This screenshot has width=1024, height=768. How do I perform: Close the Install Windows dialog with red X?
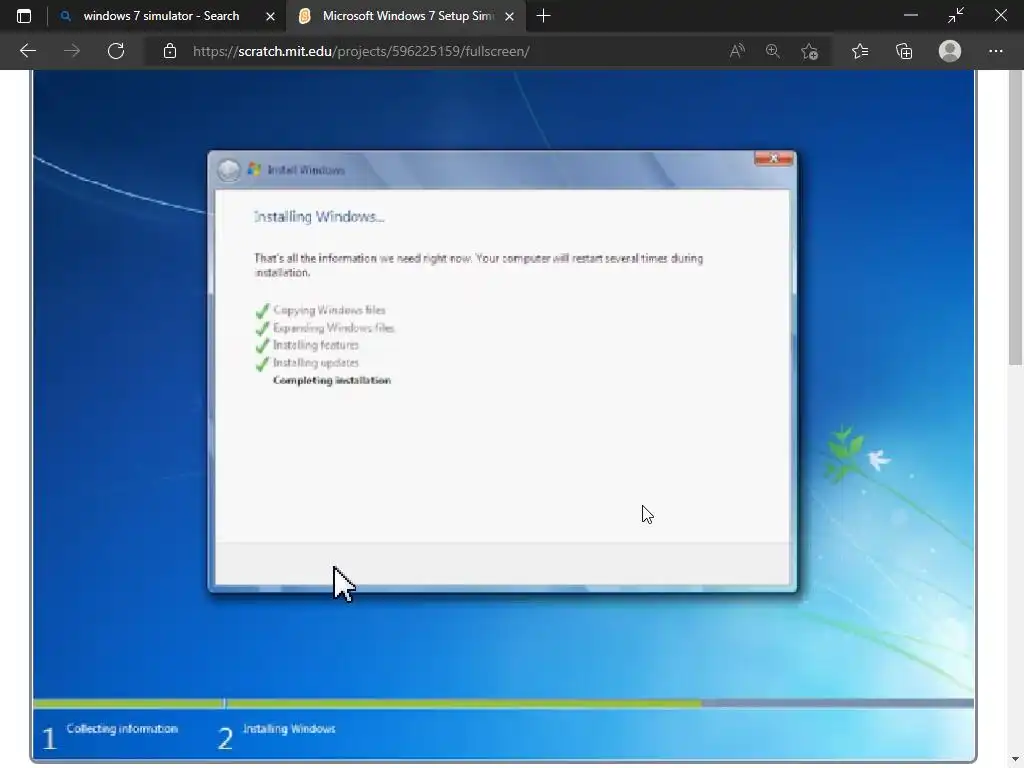click(774, 159)
